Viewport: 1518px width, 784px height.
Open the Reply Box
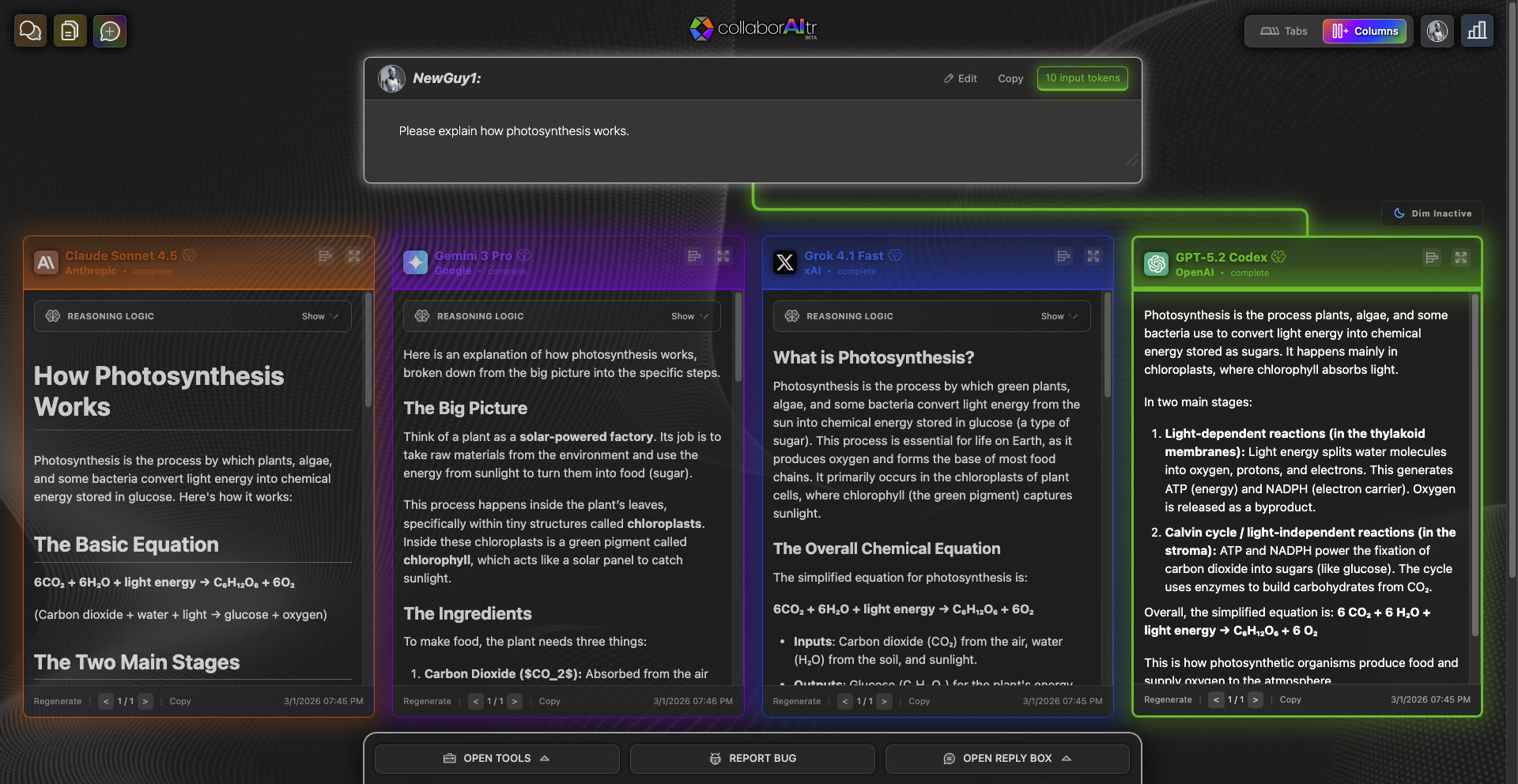1006,758
